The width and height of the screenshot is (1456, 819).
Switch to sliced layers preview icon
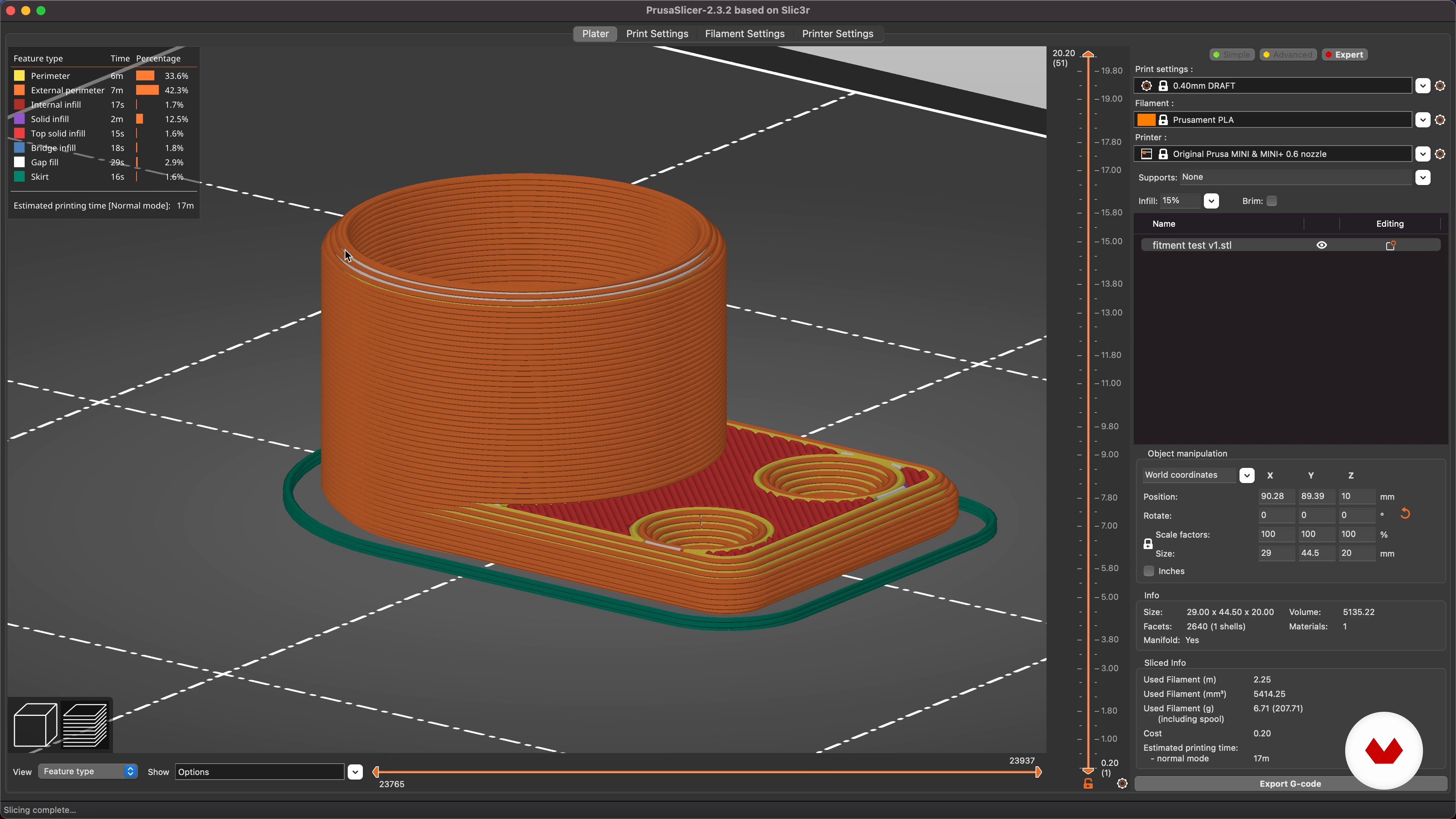click(x=85, y=725)
